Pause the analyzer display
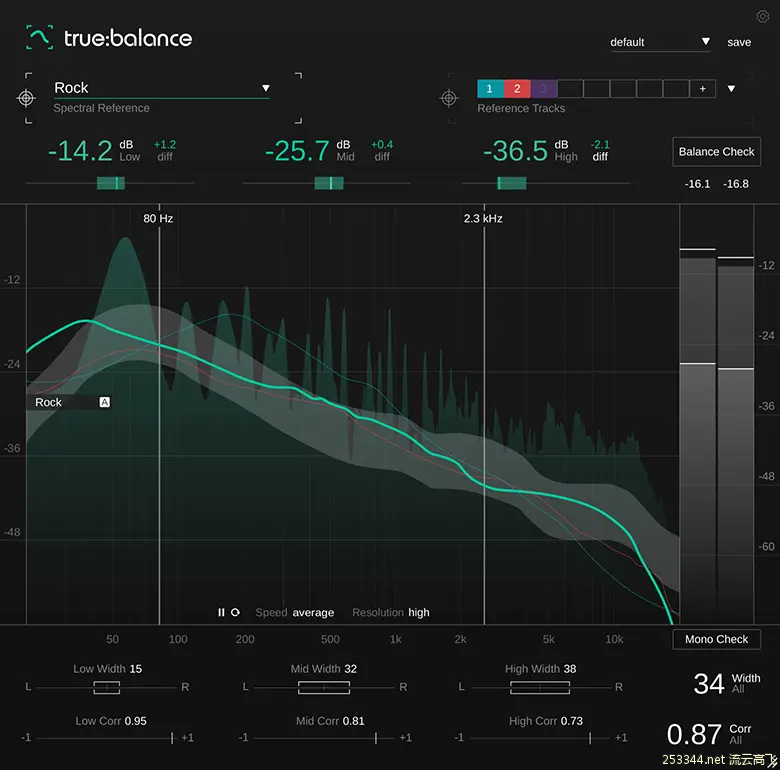This screenshot has width=780, height=770. tap(221, 612)
